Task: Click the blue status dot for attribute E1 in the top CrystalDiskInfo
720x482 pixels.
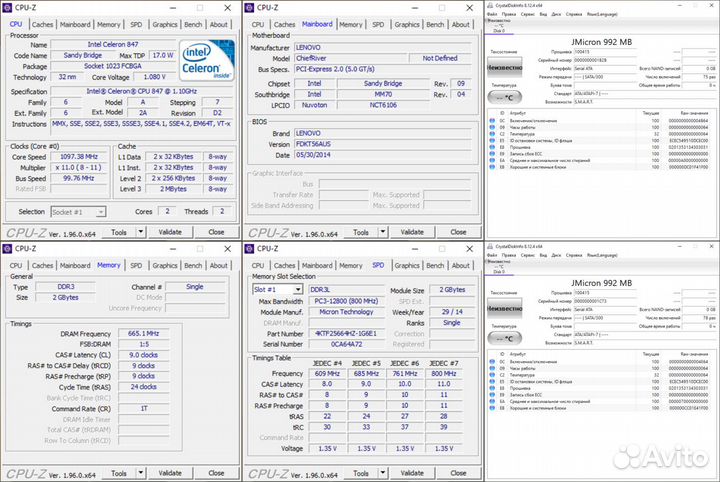Action: pos(492,140)
